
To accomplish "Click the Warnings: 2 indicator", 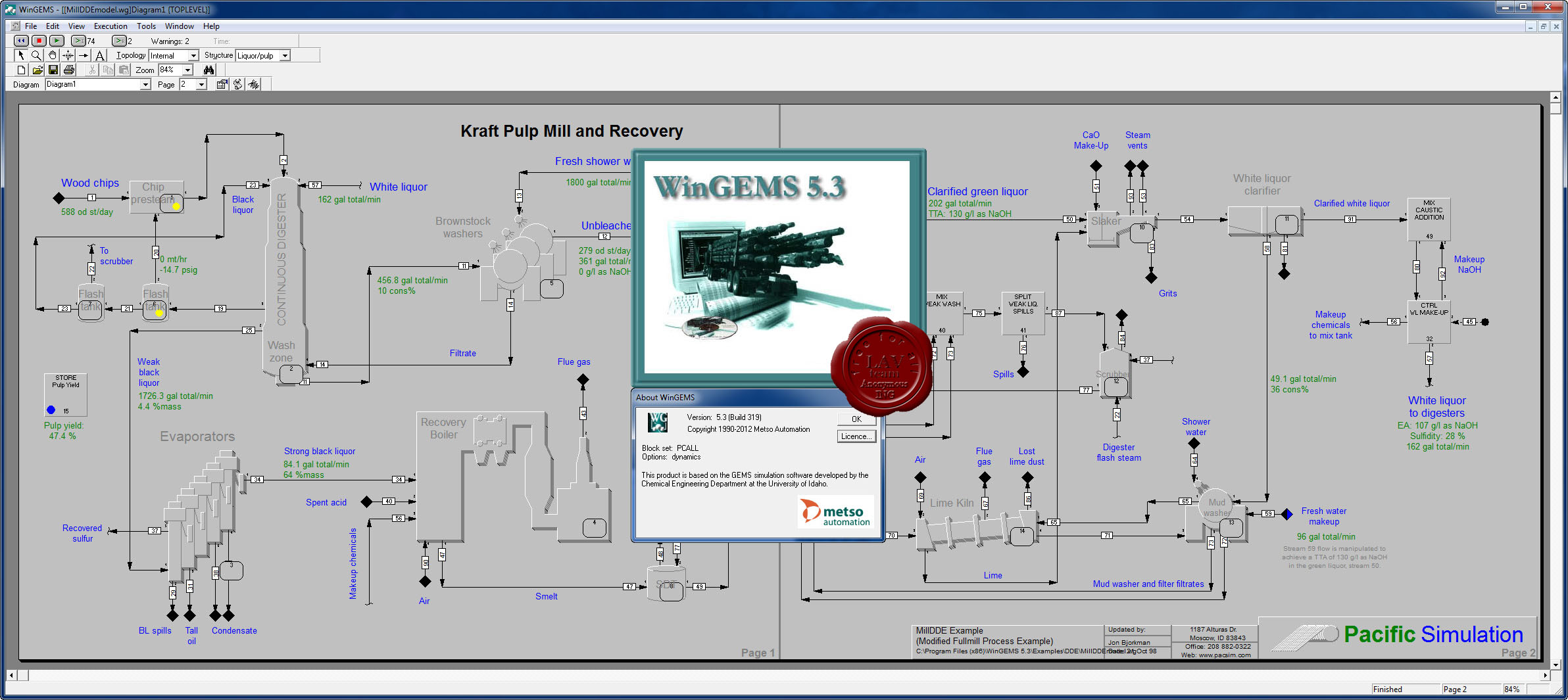I will [170, 41].
